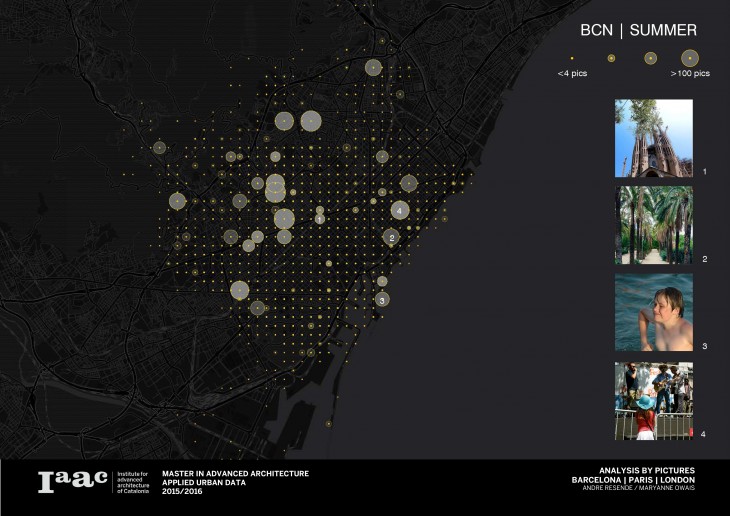Click the 'MASTER IN ADVANCED ARCHITECTURE' text
Image resolution: width=730 pixels, height=516 pixels.
click(235, 473)
